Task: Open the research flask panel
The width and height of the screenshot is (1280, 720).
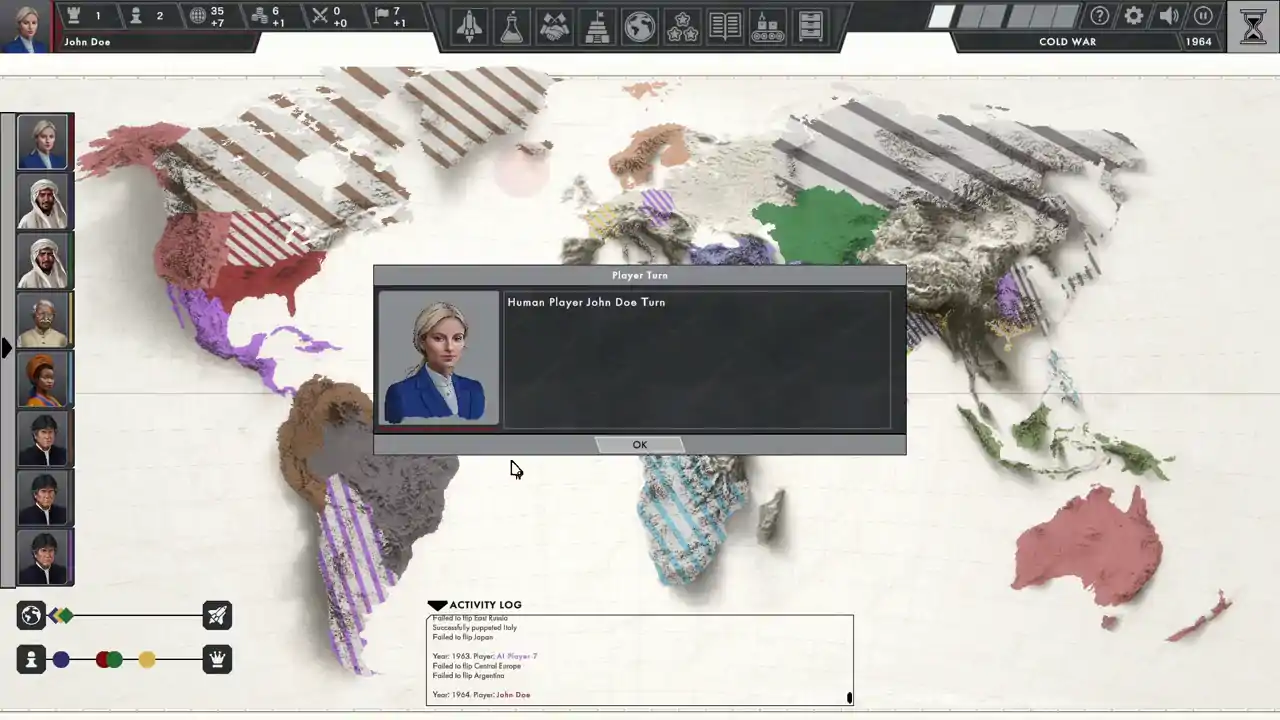Action: tap(512, 25)
